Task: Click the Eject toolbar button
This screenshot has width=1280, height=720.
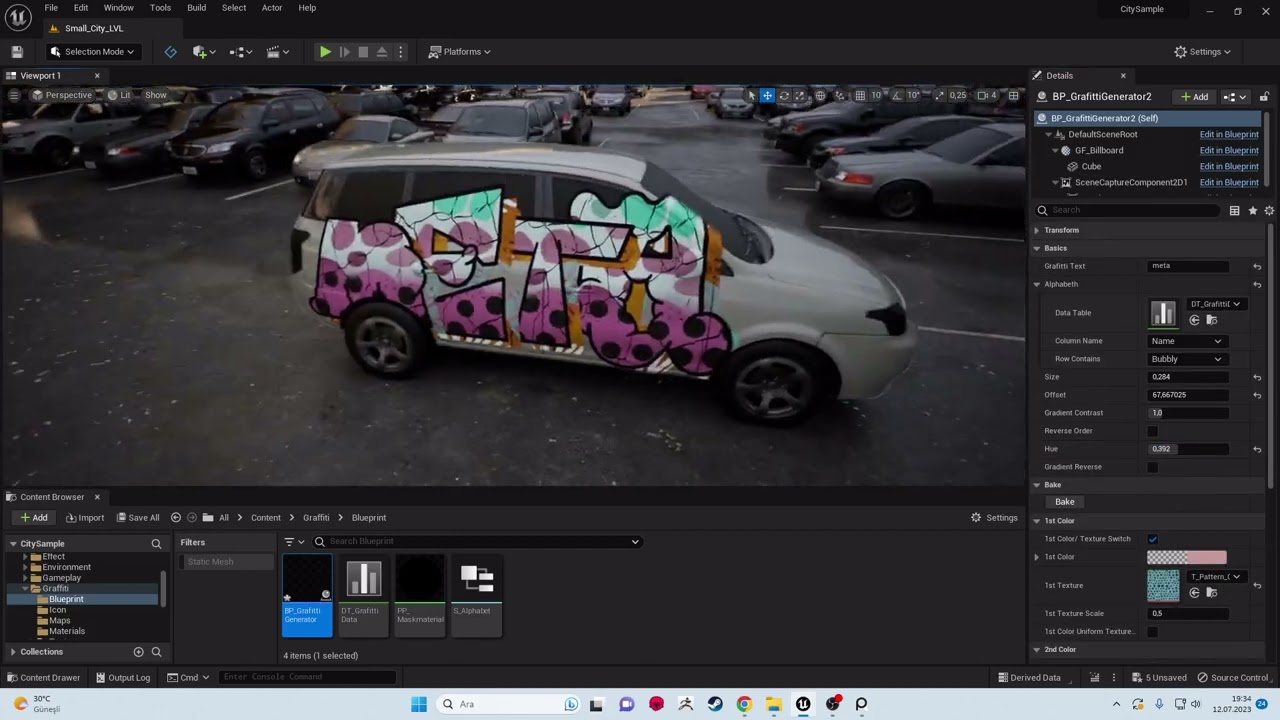Action: [x=382, y=52]
